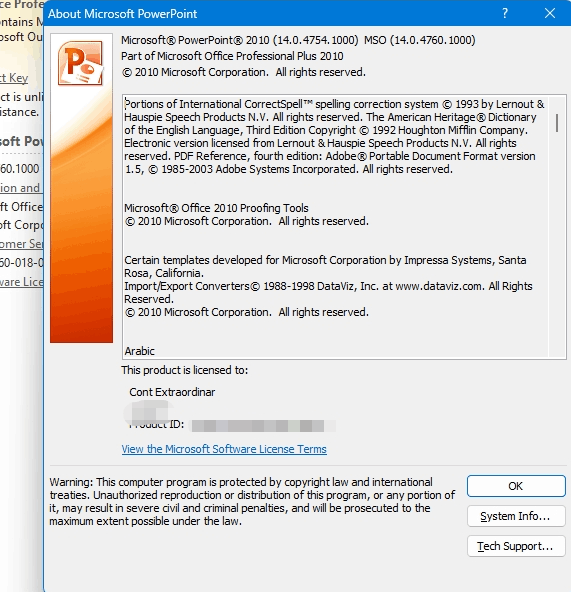Click 'Part of Microsoft Office Professional Plus 2010'

click(232, 56)
